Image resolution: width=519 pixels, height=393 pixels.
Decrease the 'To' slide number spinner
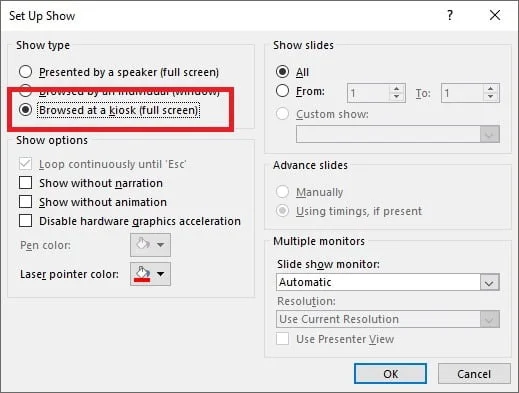490,97
